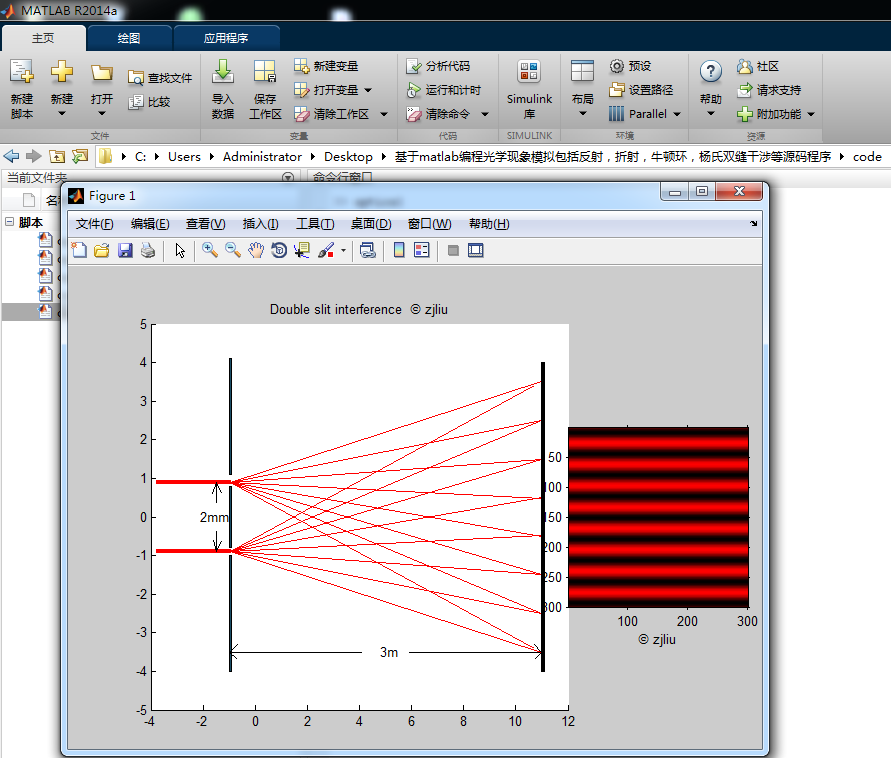Click the Hide Plot Tools icon

coord(453,251)
